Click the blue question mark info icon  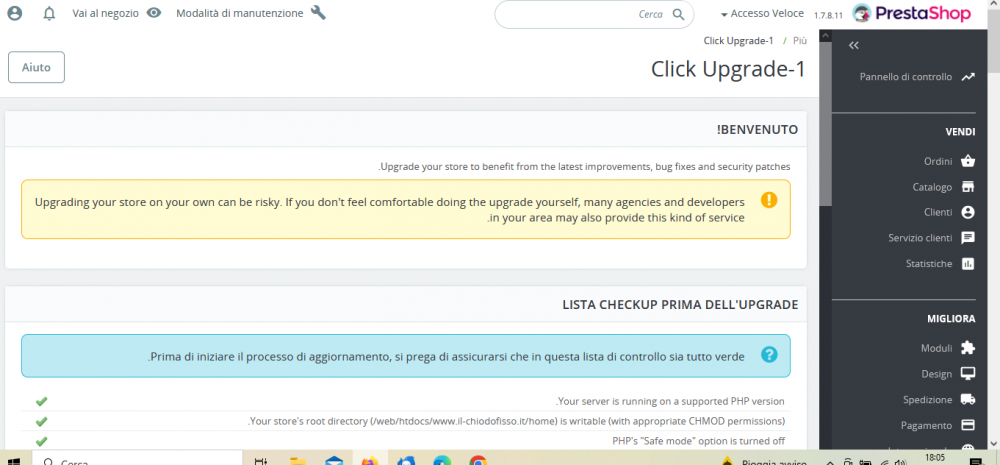click(769, 355)
